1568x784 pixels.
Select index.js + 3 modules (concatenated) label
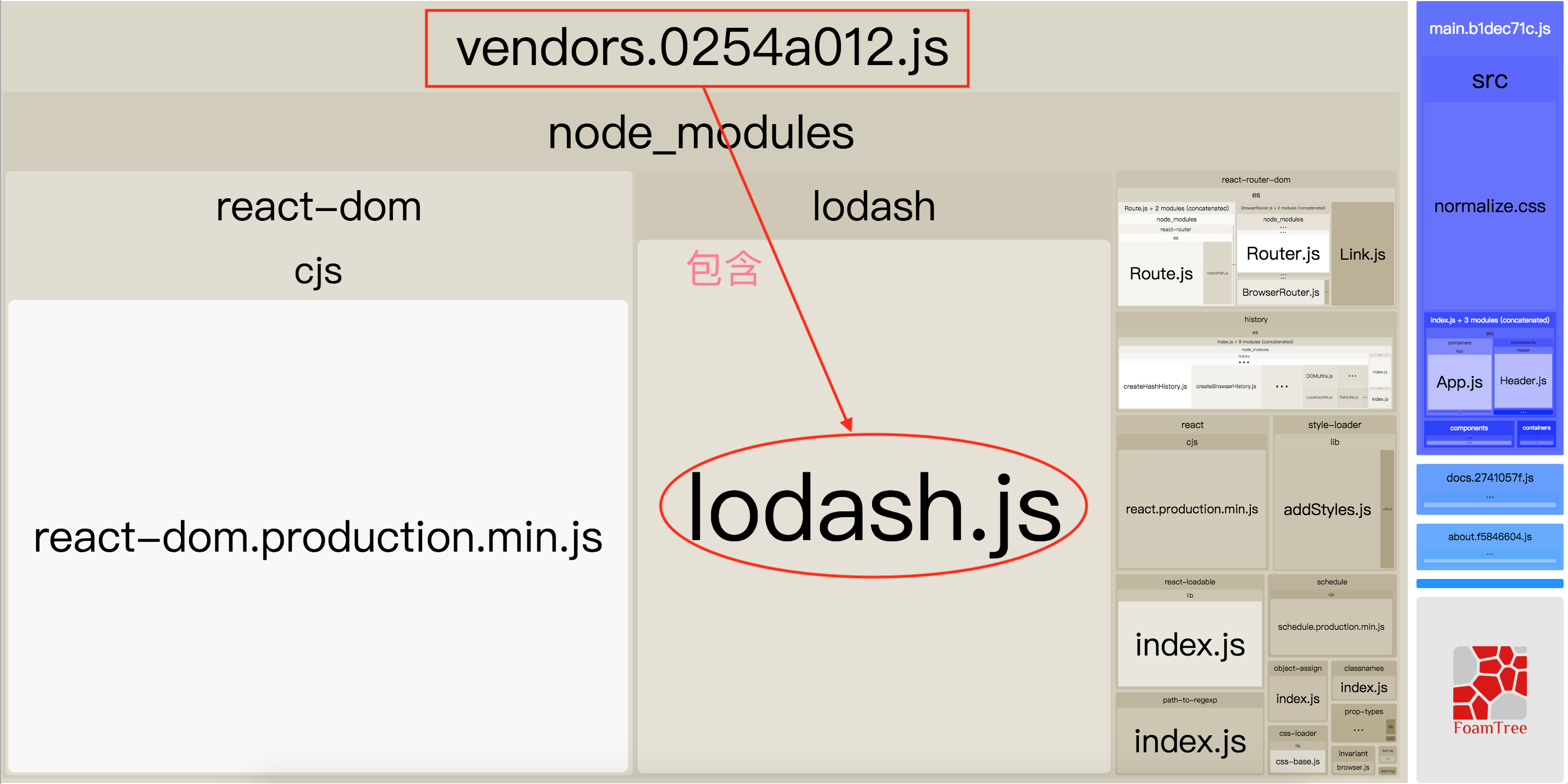(x=1489, y=320)
